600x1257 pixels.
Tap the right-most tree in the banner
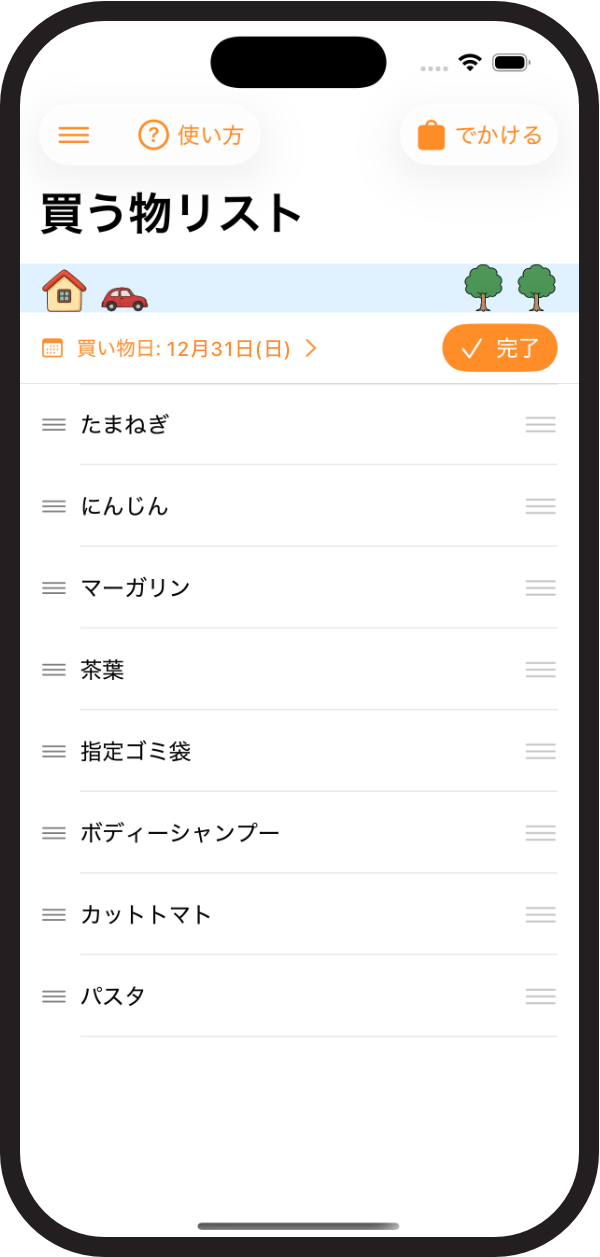pyautogui.click(x=537, y=288)
